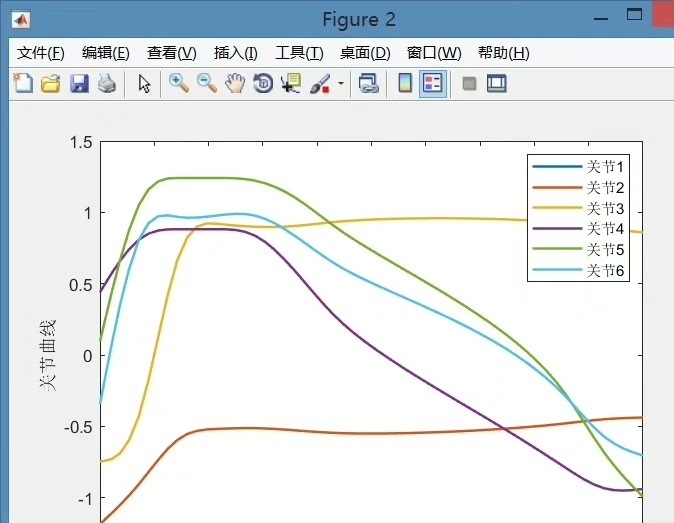Click the y-axis label 关节曲线

pos(47,355)
